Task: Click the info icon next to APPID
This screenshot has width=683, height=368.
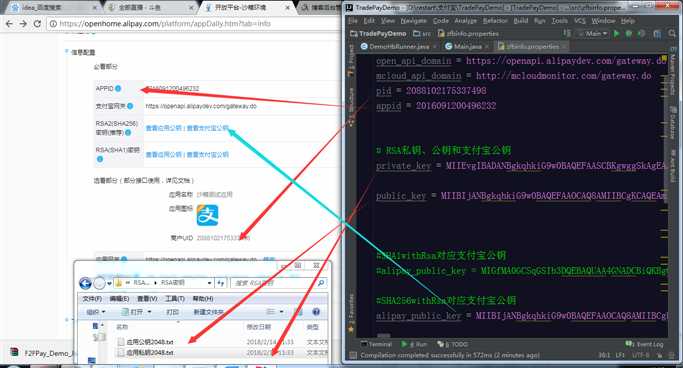Action: pyautogui.click(x=118, y=88)
